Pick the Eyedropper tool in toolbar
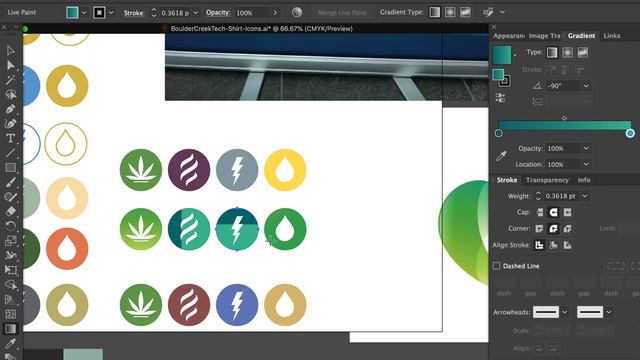The image size is (640, 360). (11, 343)
